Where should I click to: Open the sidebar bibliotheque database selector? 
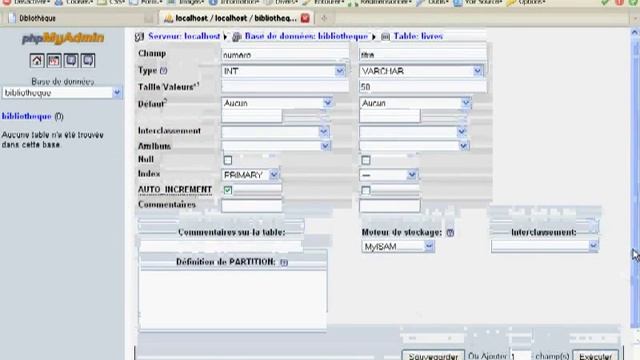62,93
